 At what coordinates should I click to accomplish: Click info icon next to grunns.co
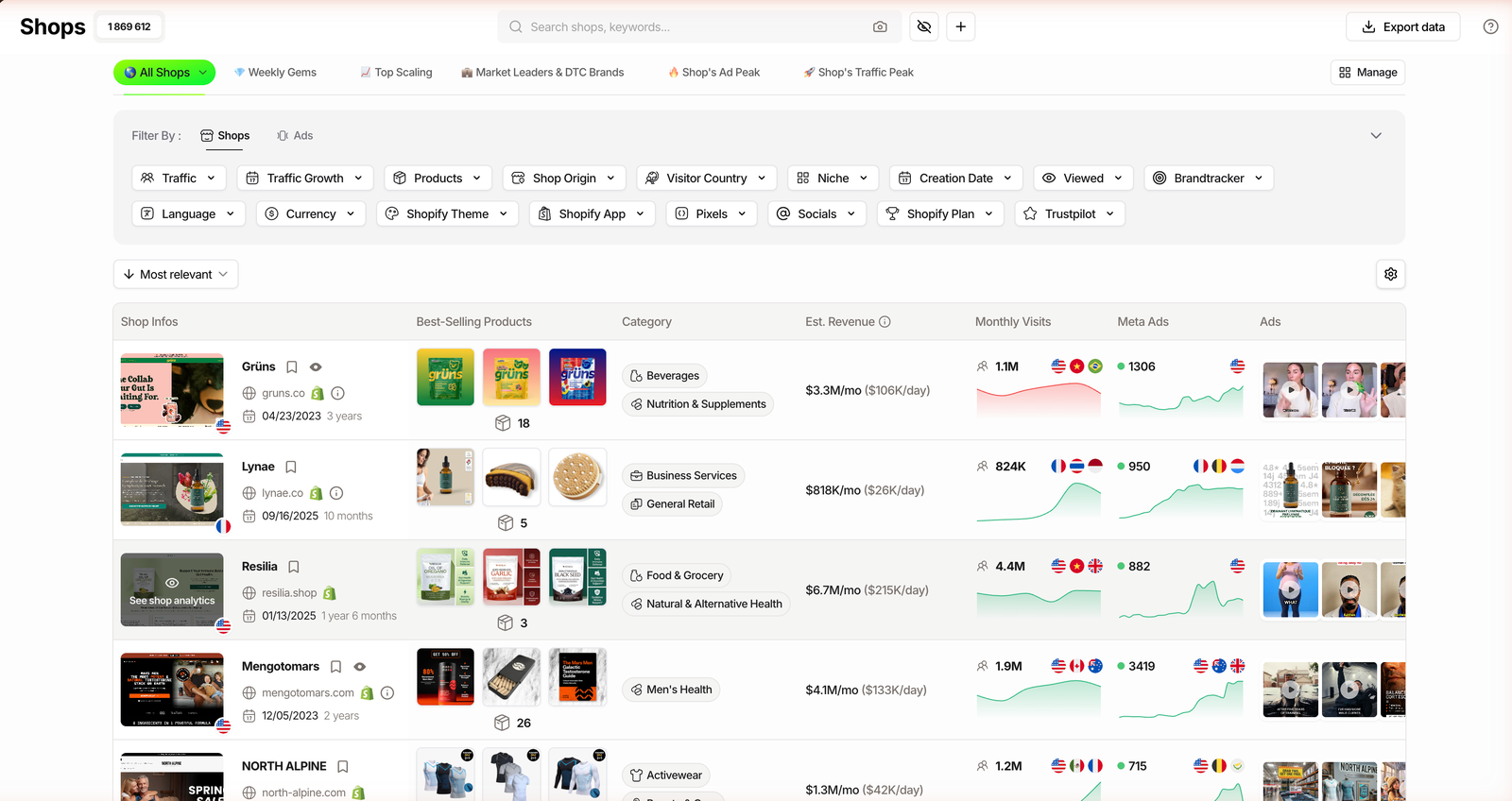coord(337,393)
